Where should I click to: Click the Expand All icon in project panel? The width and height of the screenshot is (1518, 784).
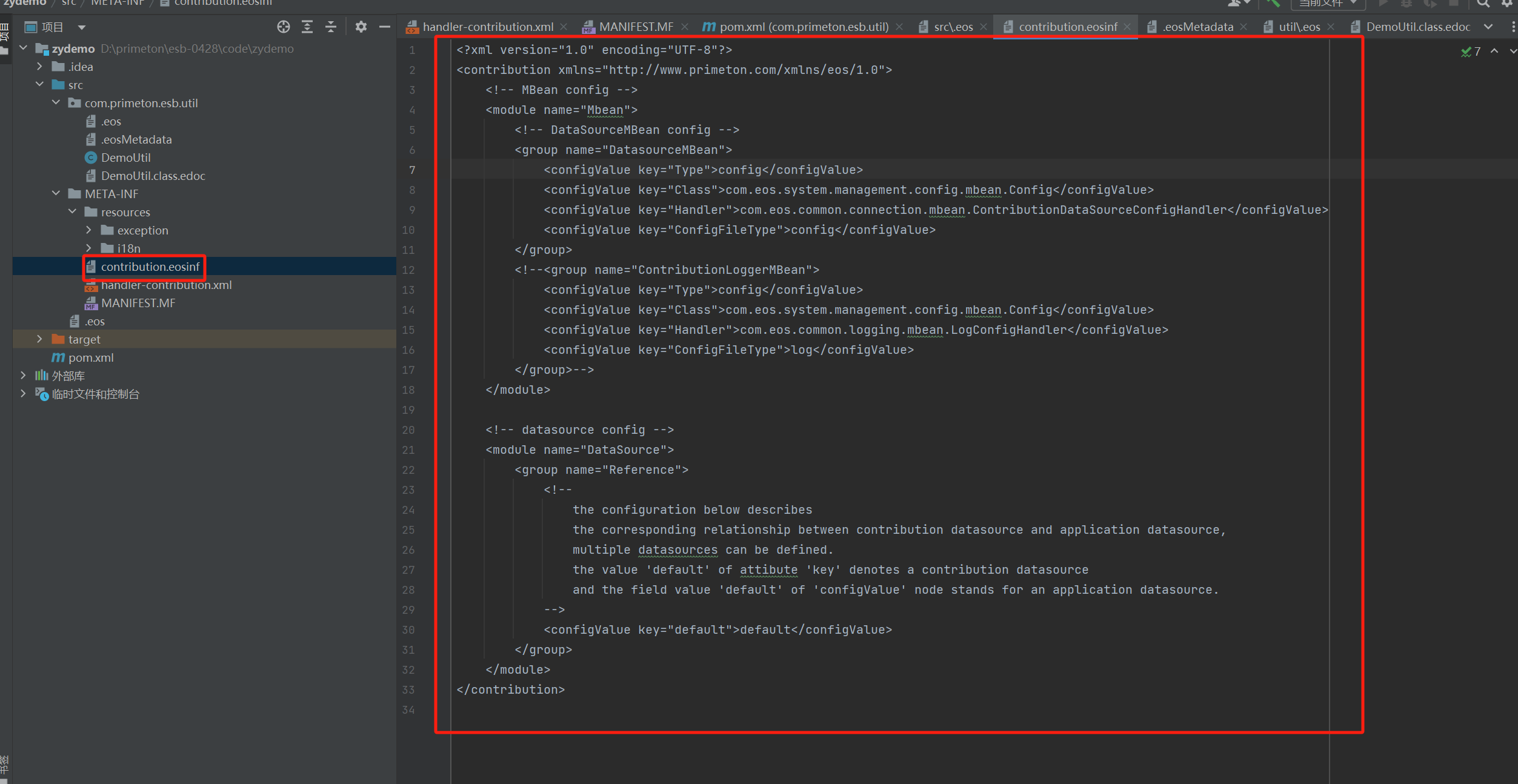pos(307,27)
